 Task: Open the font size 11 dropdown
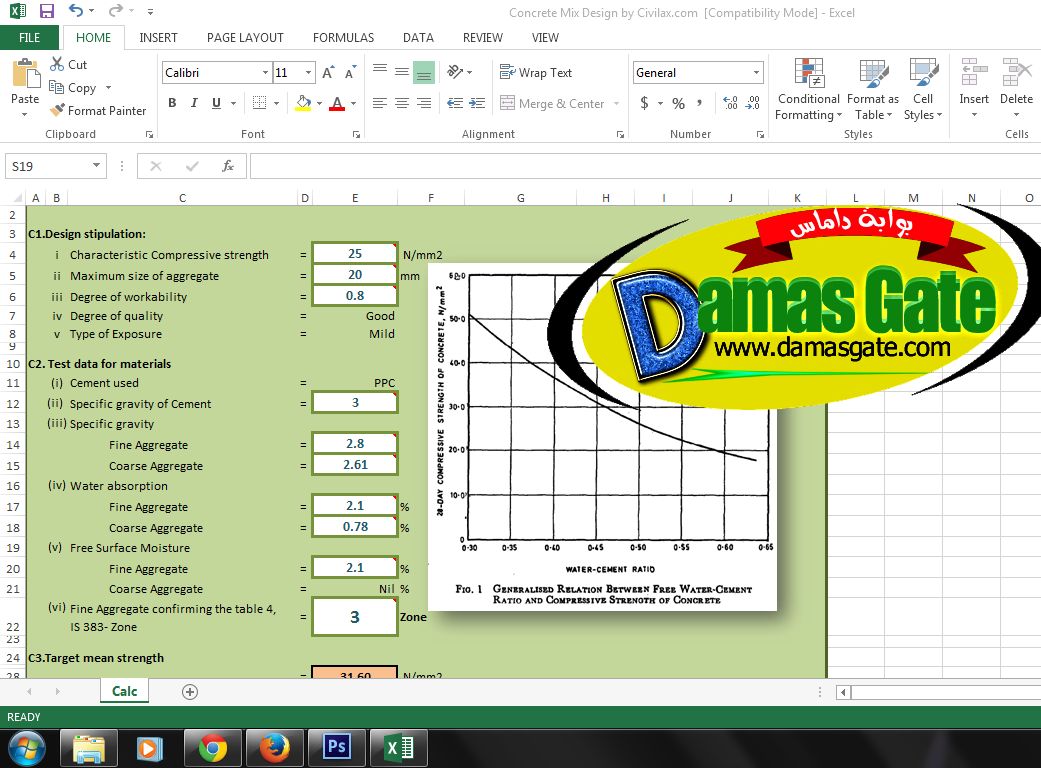tap(309, 72)
